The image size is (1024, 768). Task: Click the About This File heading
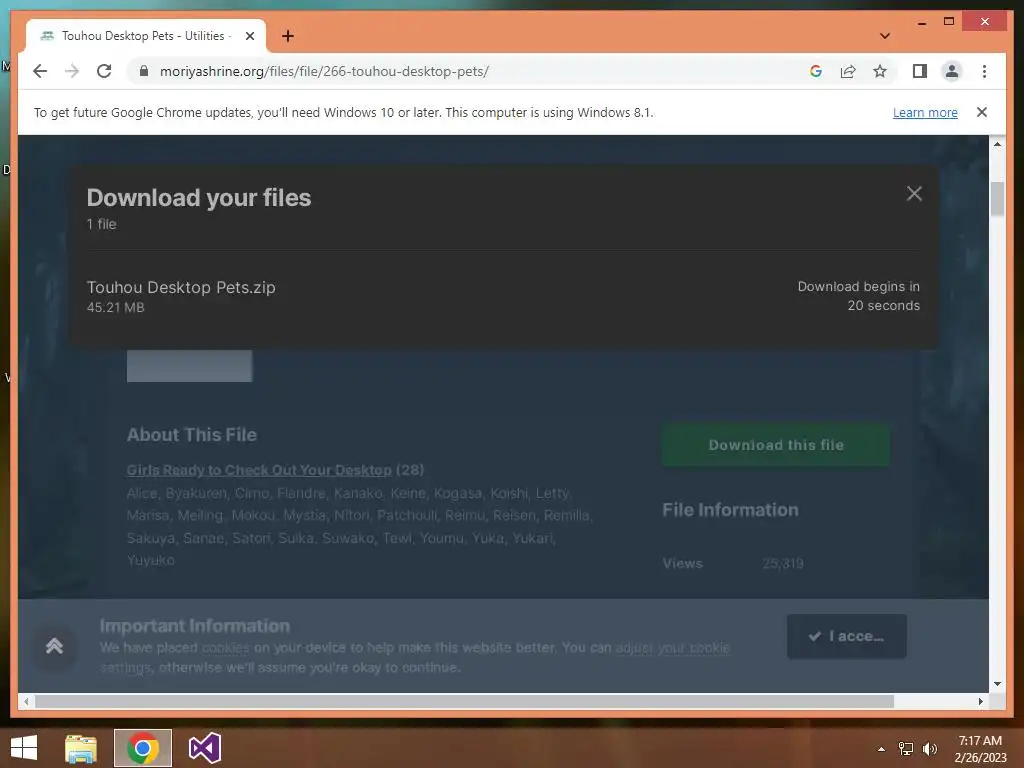click(192, 435)
